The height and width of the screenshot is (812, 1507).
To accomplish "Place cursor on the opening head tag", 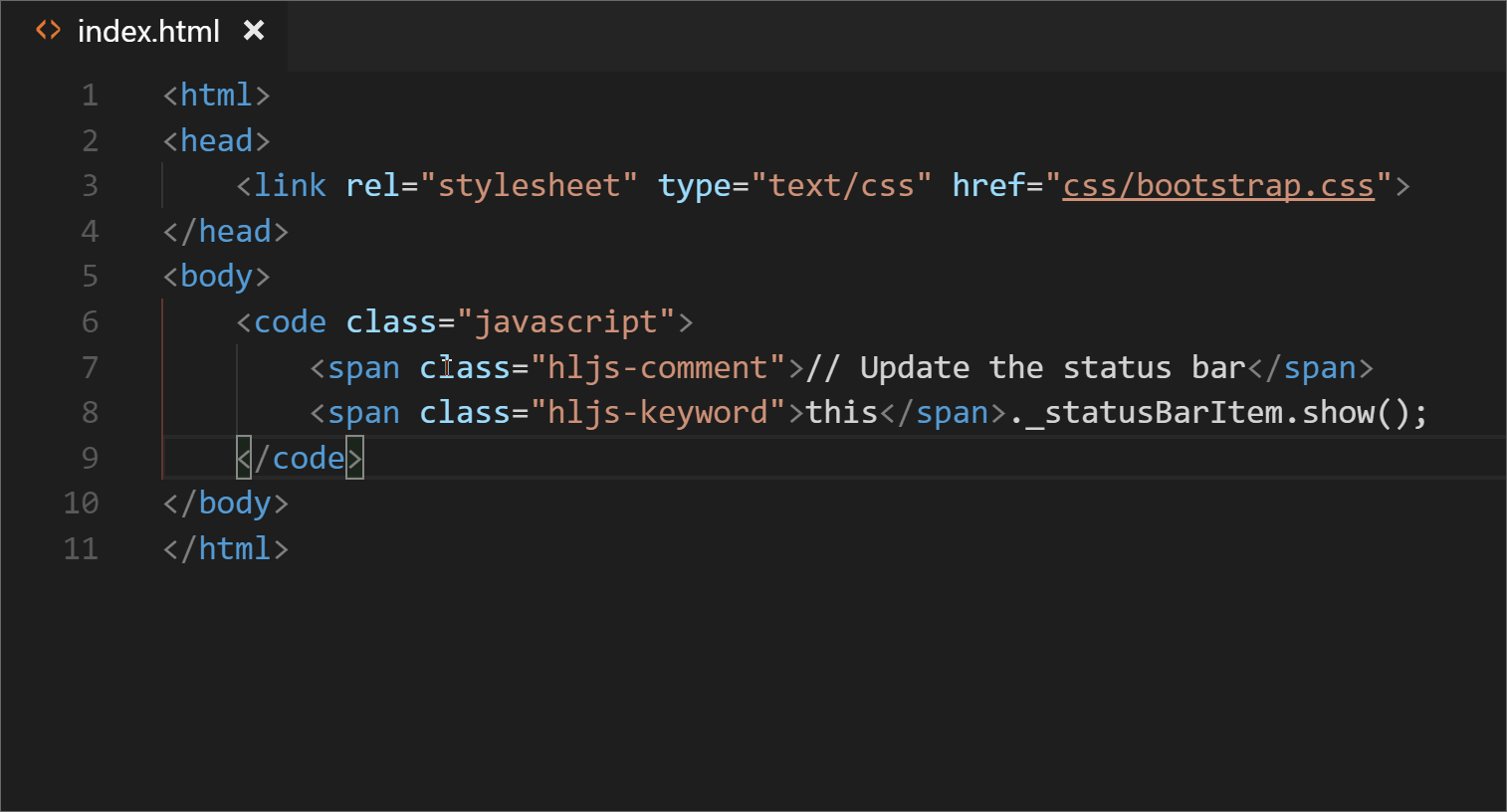I will point(216,140).
